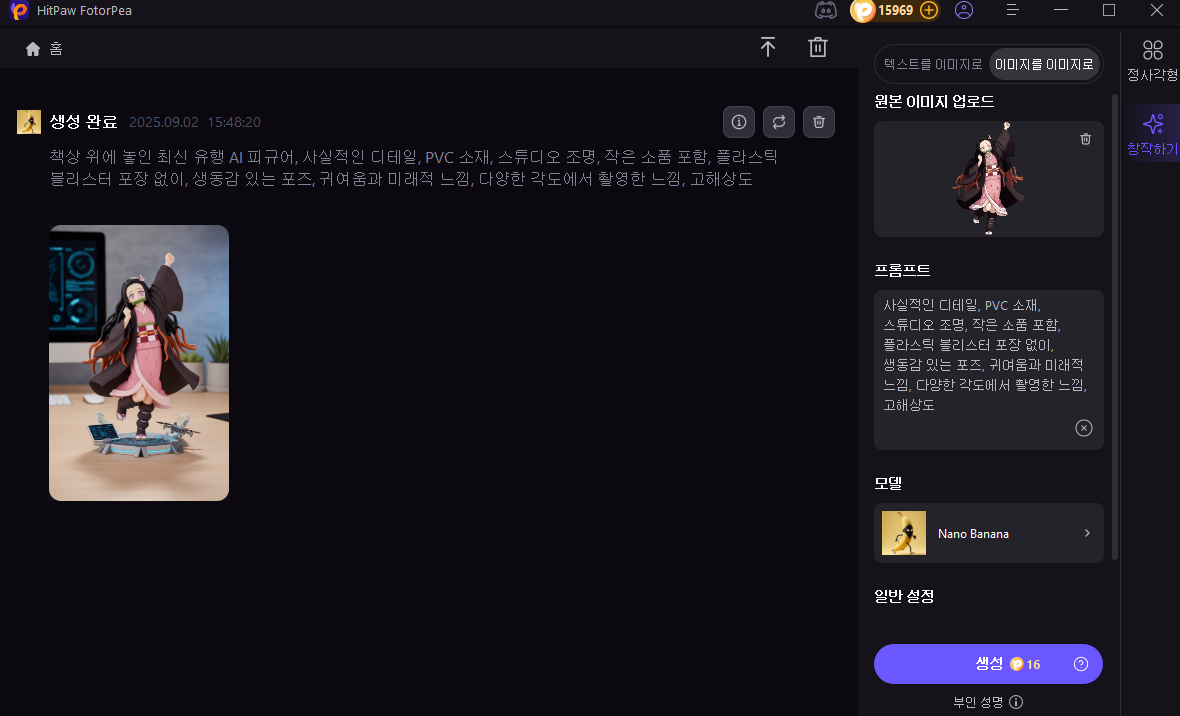Click the plus icon to add coins
The height and width of the screenshot is (716, 1180).
tap(929, 11)
